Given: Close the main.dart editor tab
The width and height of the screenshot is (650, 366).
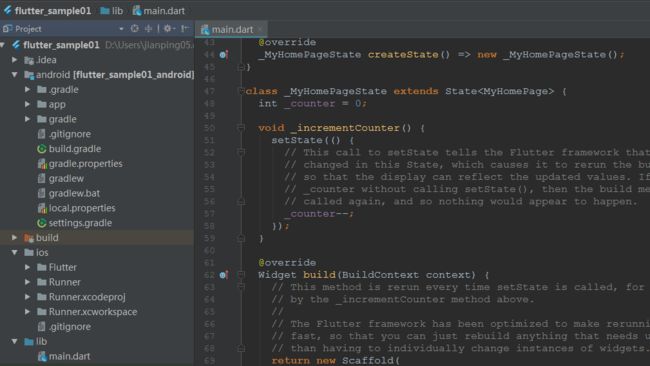Looking at the screenshot, I should coord(260,29).
